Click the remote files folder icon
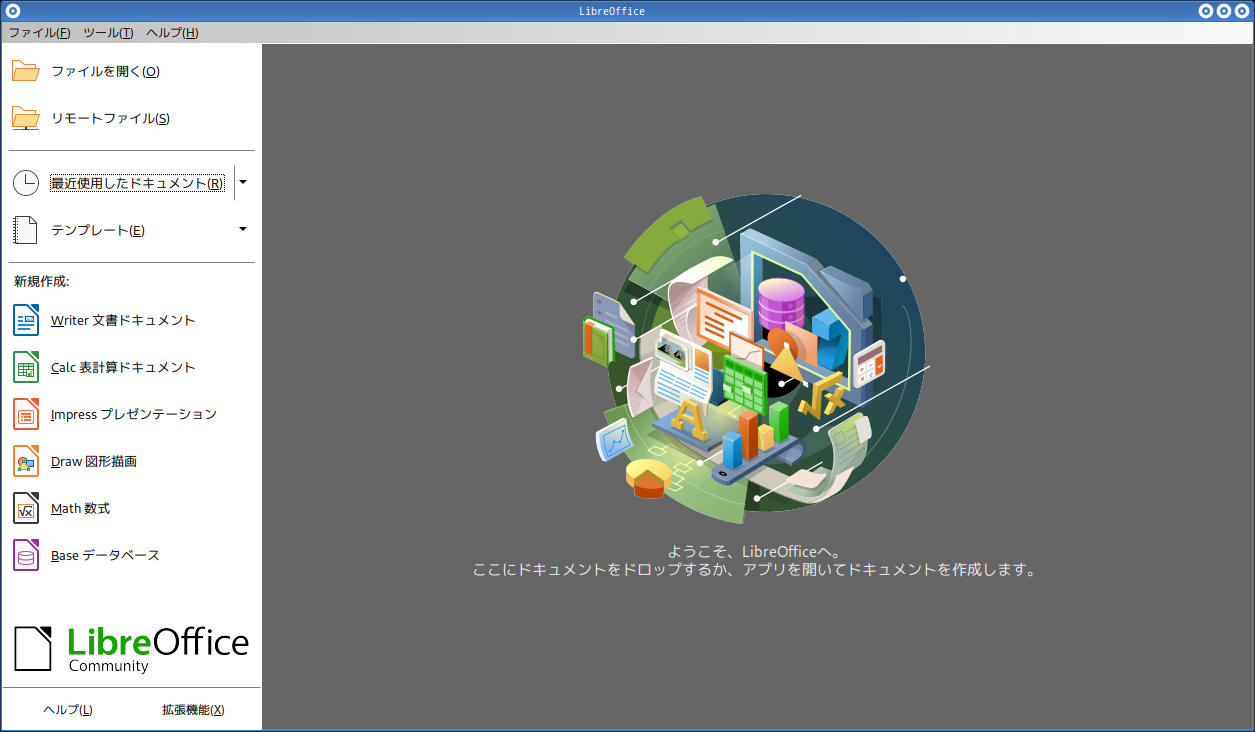Image resolution: width=1255 pixels, height=732 pixels. [26, 118]
